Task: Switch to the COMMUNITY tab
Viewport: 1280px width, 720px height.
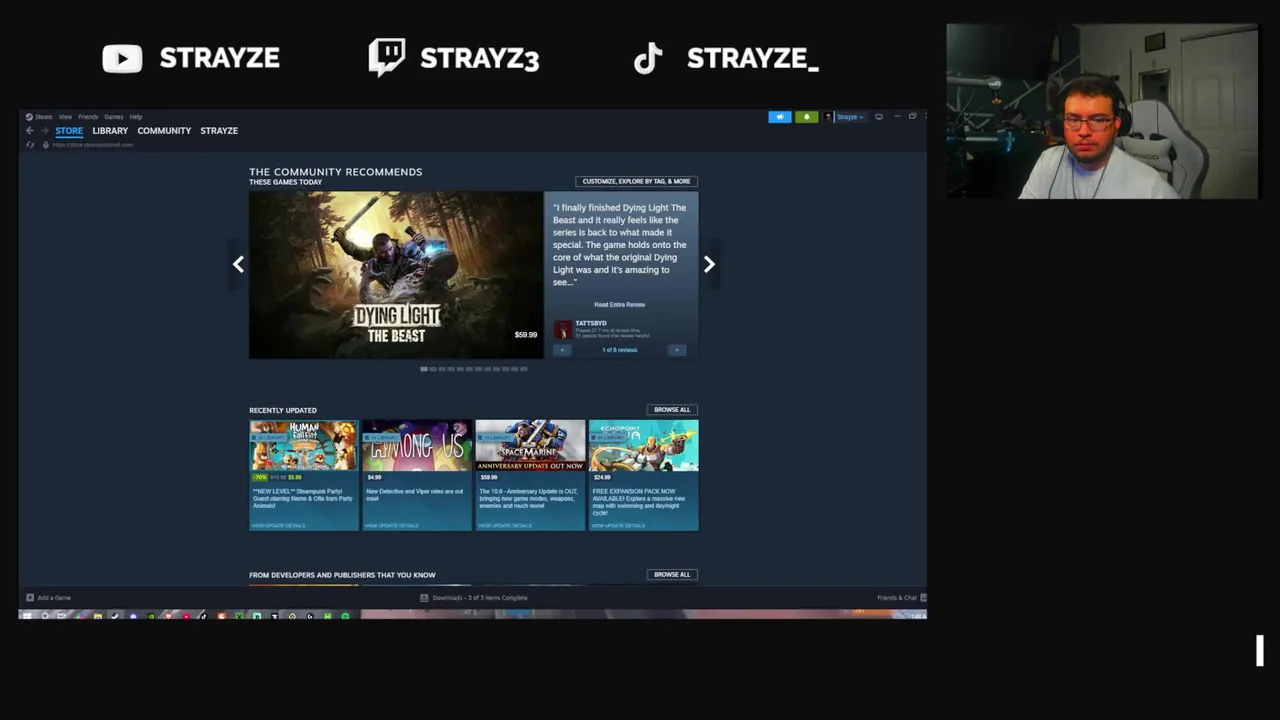Action: pyautogui.click(x=164, y=131)
